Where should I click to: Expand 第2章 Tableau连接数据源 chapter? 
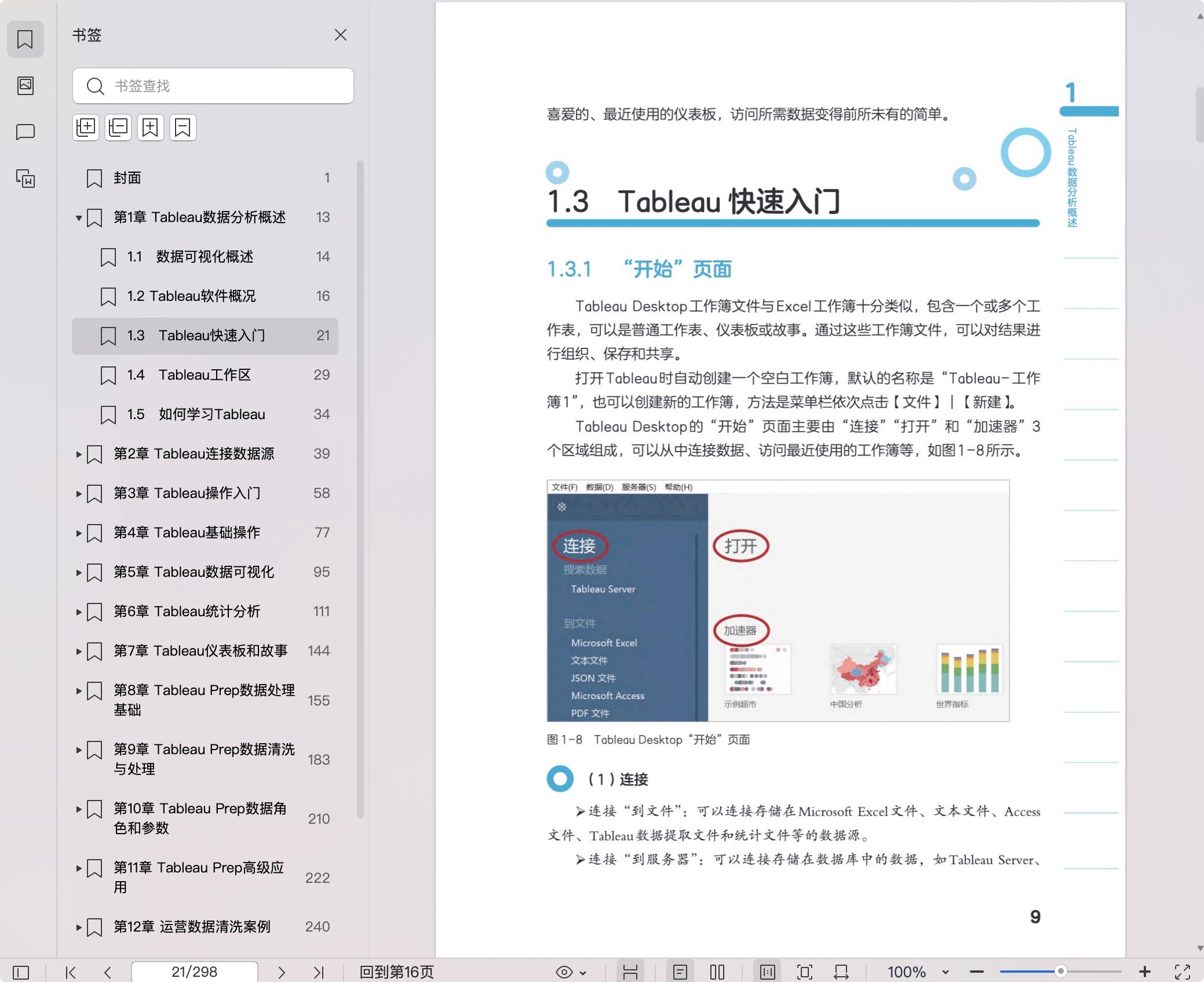78,454
